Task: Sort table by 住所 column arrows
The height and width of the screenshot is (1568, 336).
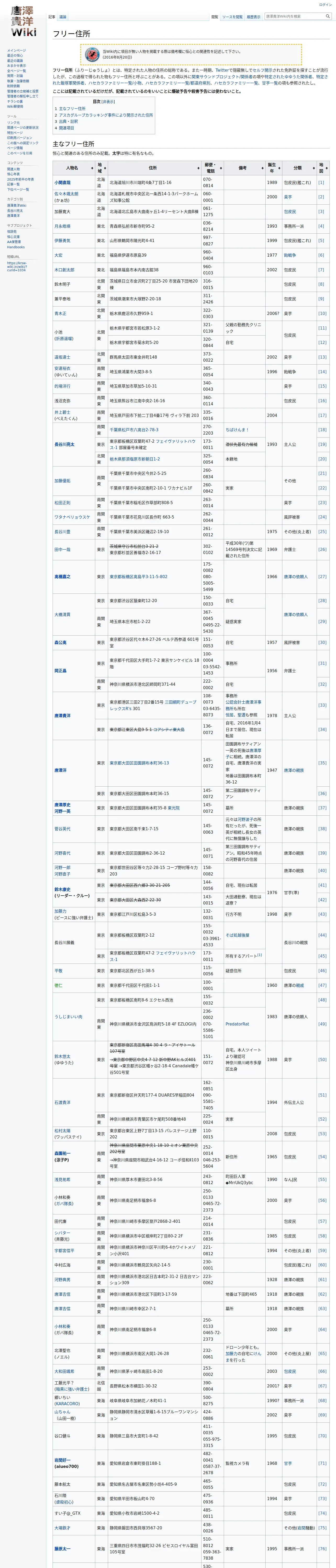Action: click(x=198, y=168)
